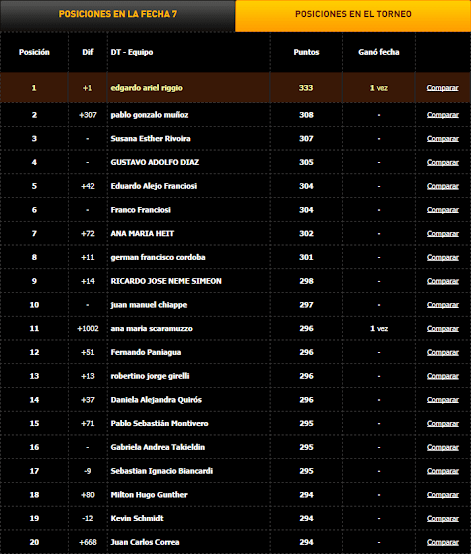Click the +307 difference value

pyautogui.click(x=88, y=115)
